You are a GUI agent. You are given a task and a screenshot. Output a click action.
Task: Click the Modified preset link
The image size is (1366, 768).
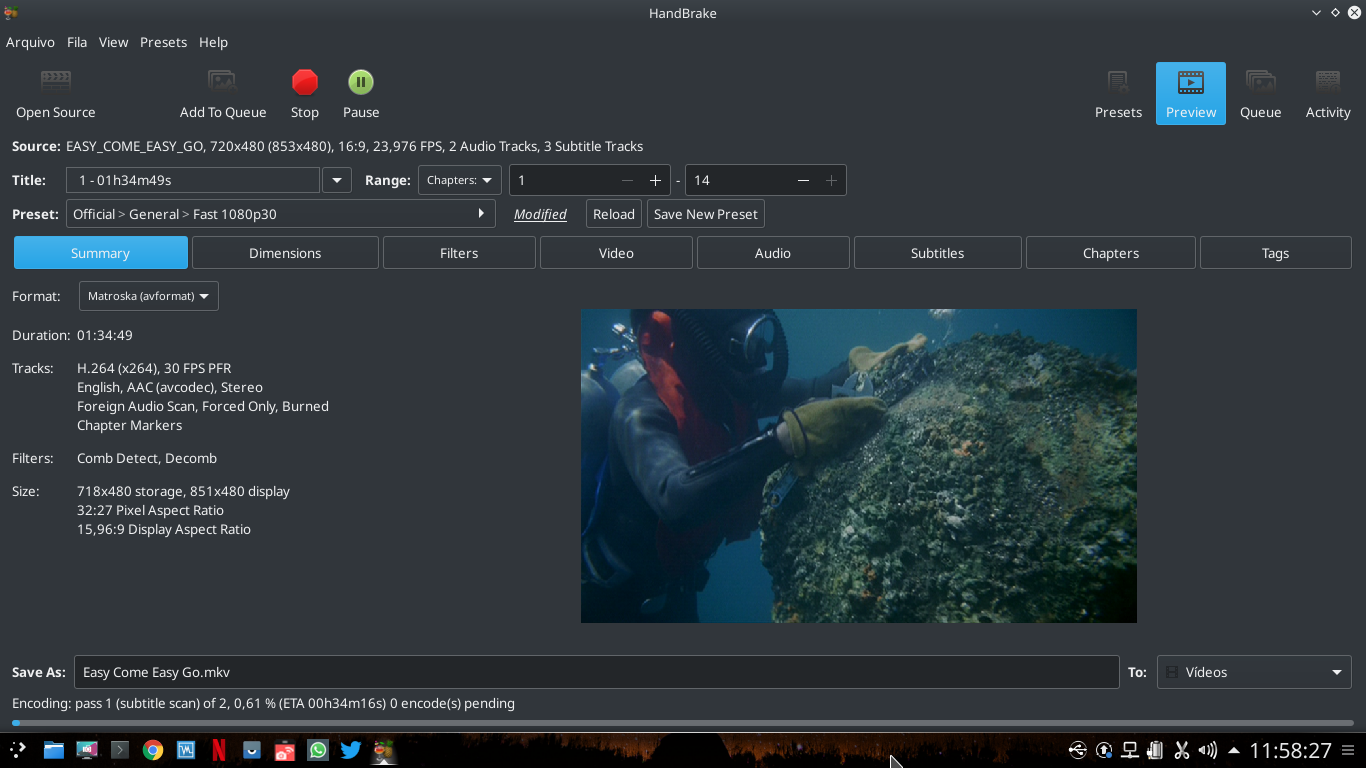pos(540,214)
